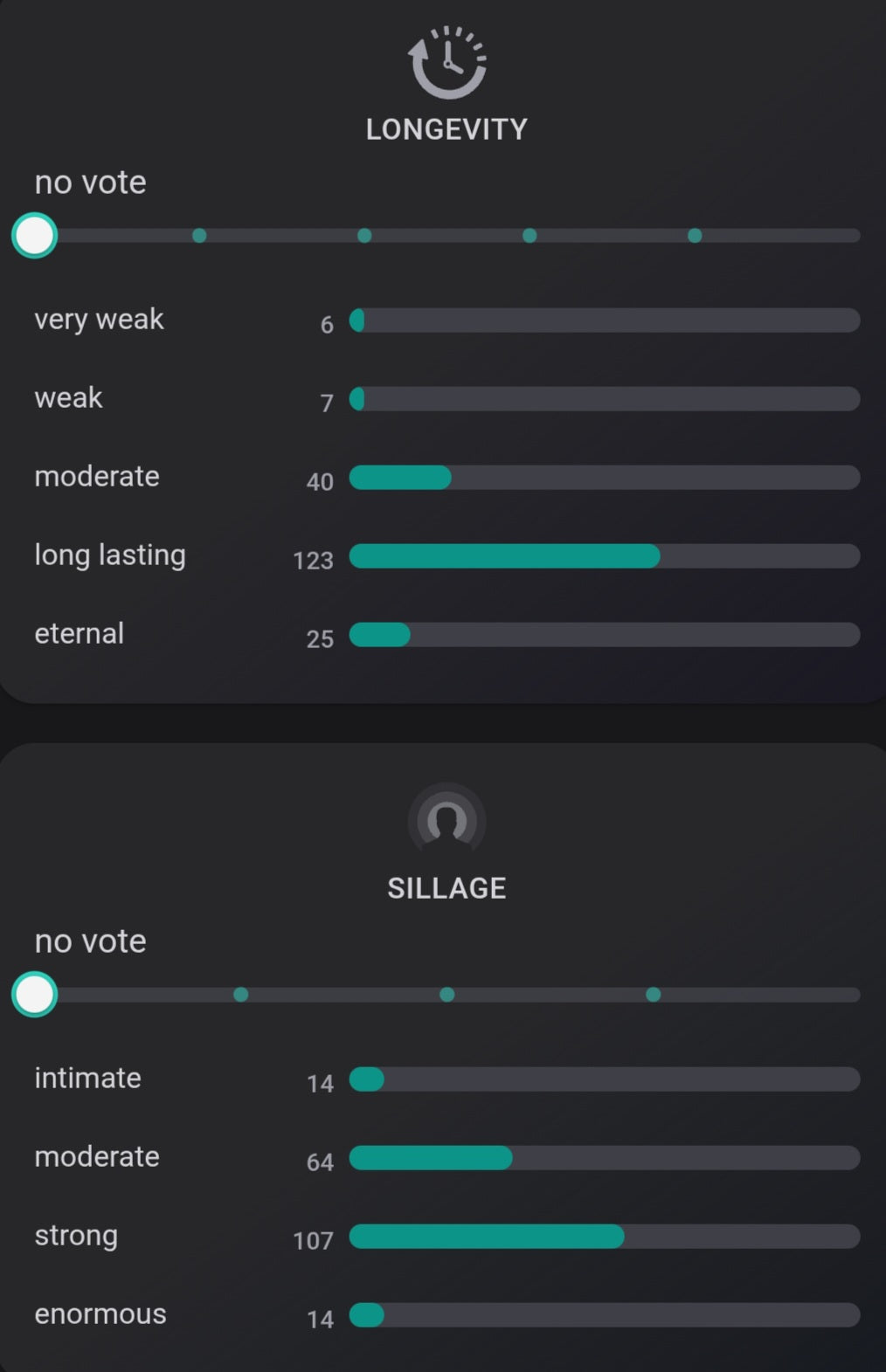Select the first dot on longevity slider

tap(199, 236)
